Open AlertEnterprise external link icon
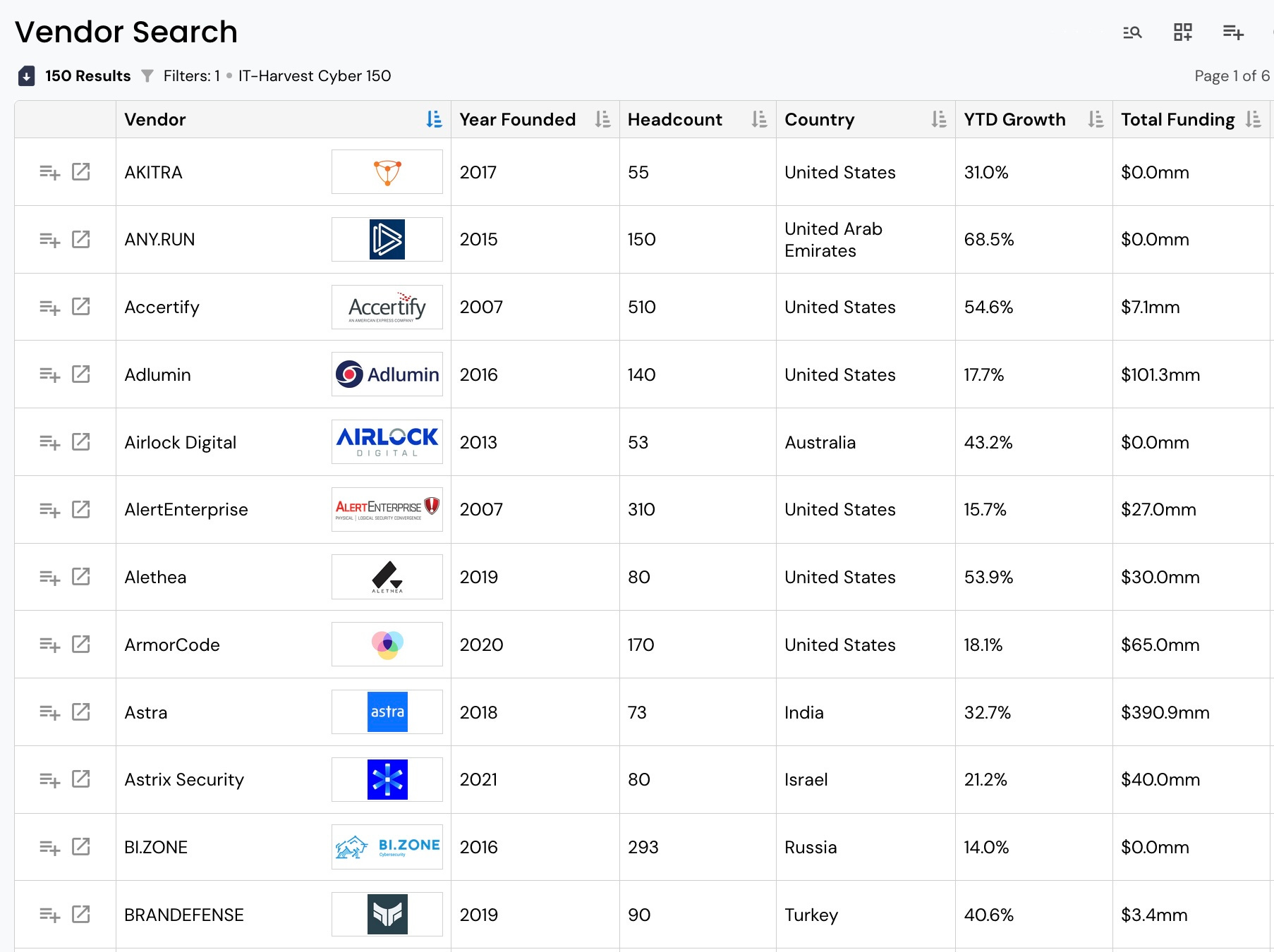This screenshot has height=952, width=1274. 81,509
